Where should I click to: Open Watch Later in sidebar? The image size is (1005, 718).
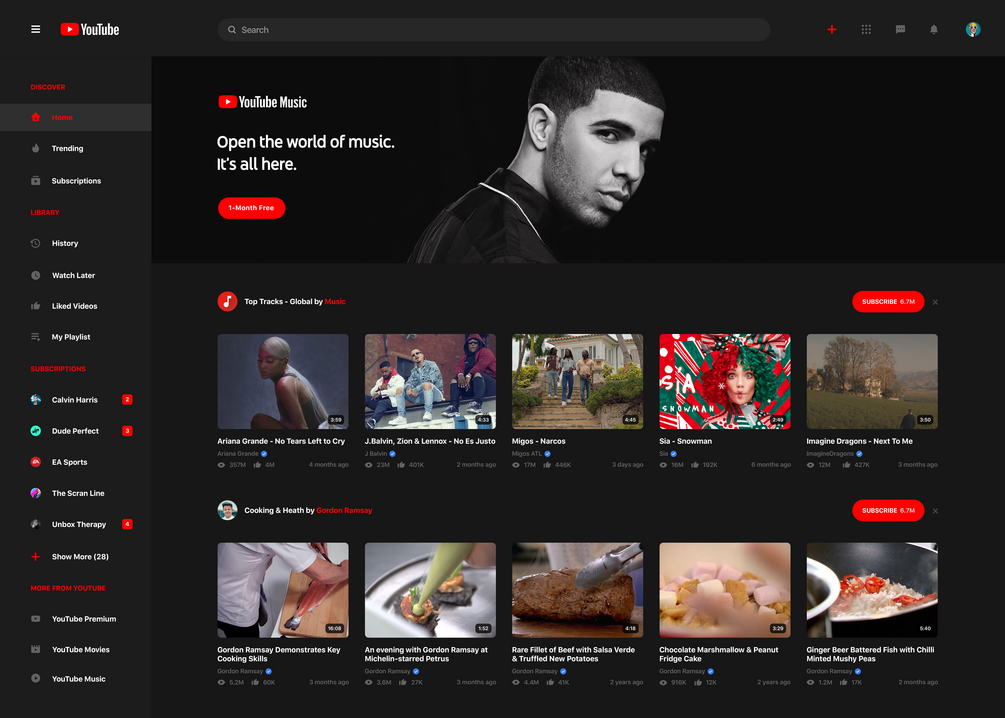(x=76, y=275)
